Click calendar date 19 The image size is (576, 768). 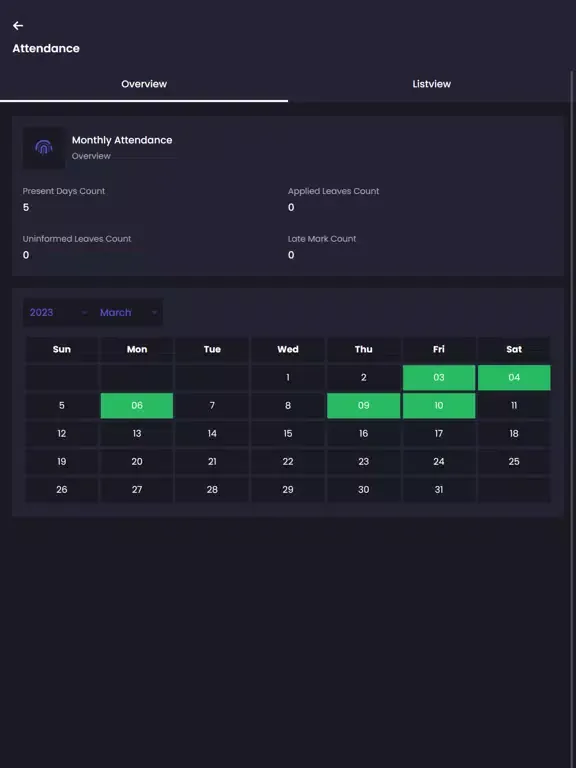click(x=62, y=461)
